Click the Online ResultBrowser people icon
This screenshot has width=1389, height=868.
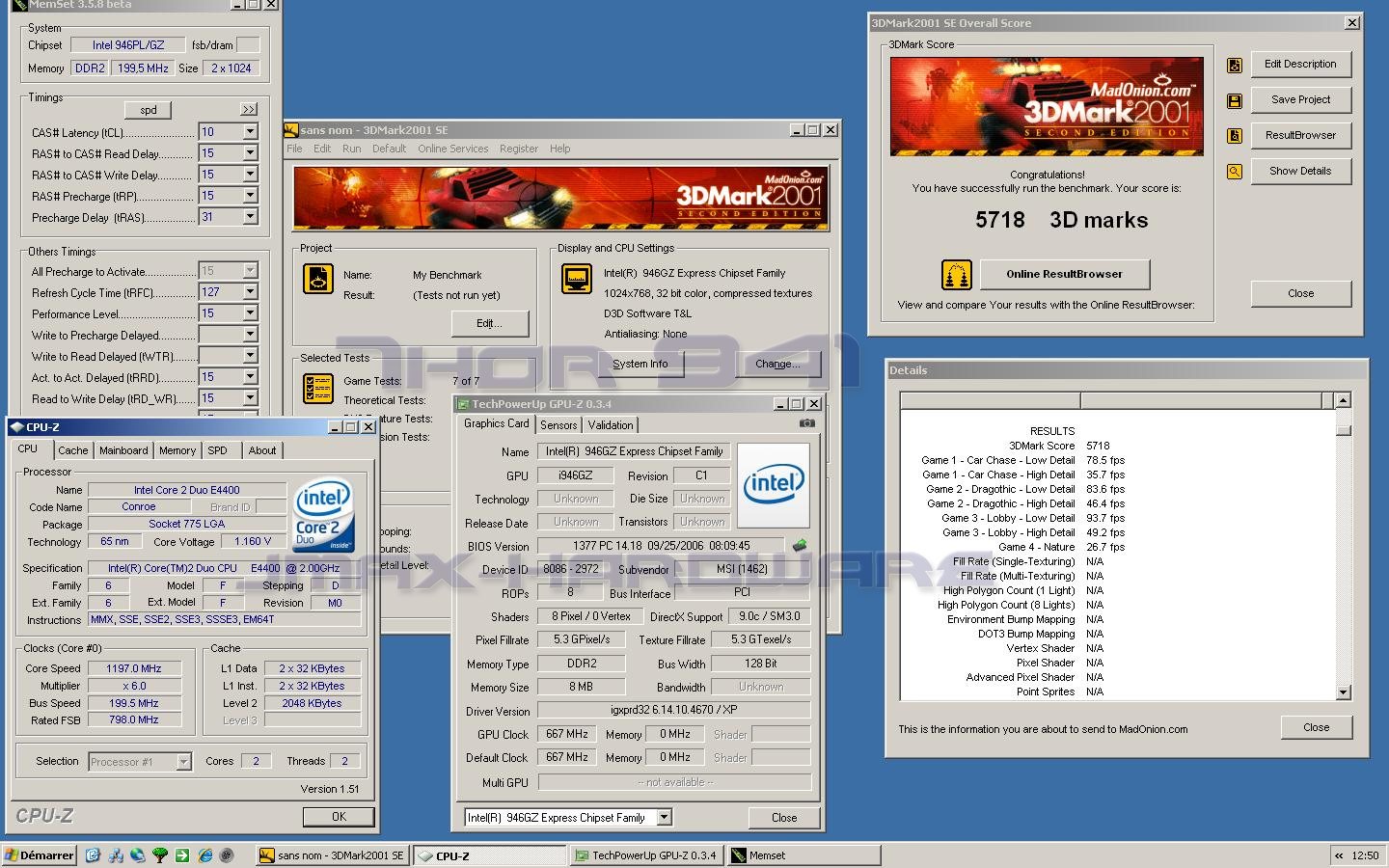(956, 275)
